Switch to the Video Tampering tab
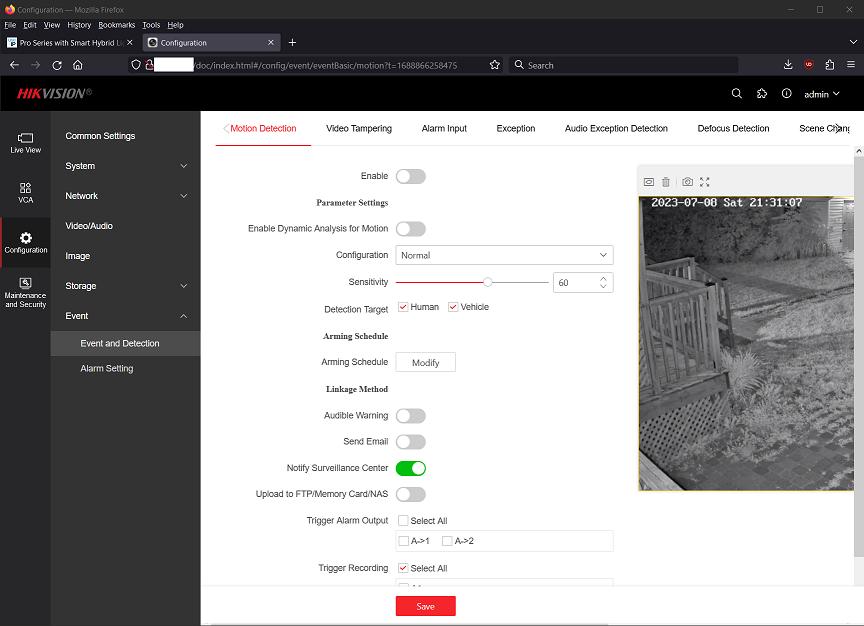This screenshot has height=626, width=864. [x=359, y=129]
